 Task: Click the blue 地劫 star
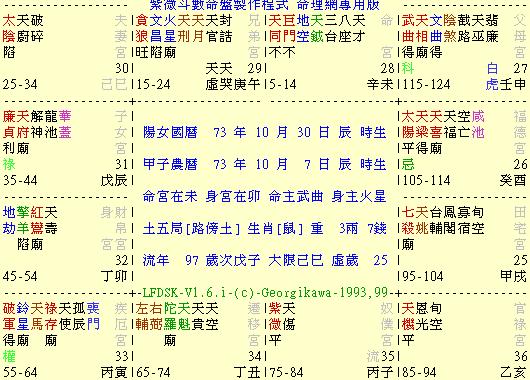(9, 220)
